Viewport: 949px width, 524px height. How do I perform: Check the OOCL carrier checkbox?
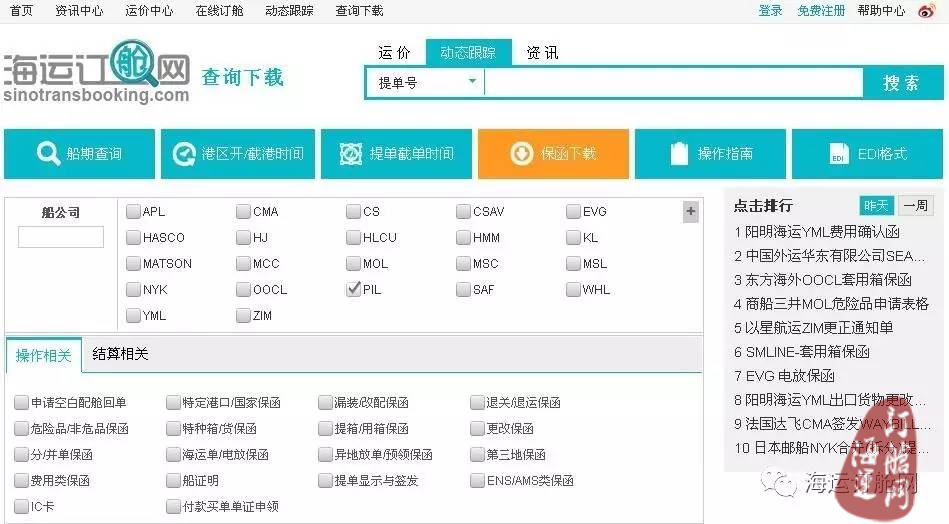tap(243, 289)
